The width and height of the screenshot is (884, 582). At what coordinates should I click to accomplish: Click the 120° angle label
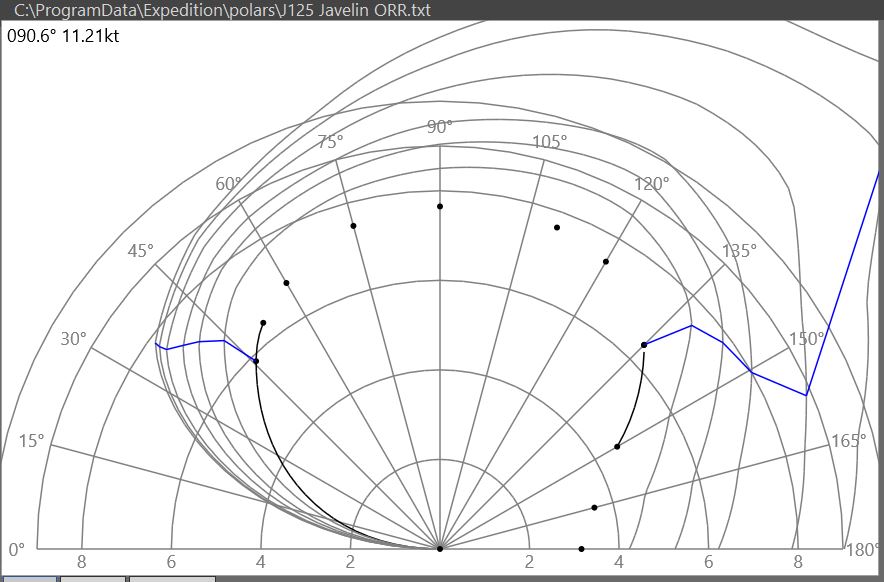[651, 184]
